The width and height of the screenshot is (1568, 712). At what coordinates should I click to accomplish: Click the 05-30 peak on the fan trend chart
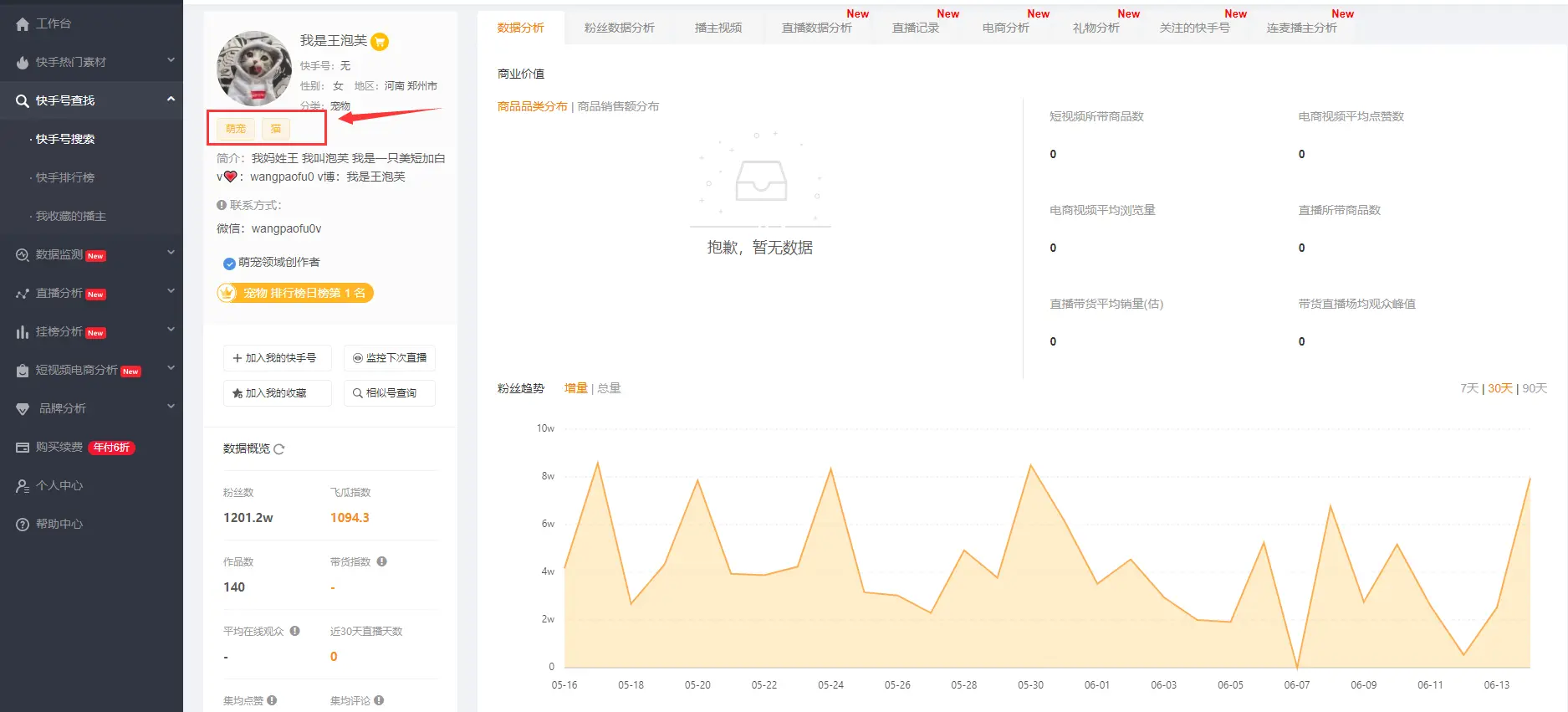coord(1030,466)
